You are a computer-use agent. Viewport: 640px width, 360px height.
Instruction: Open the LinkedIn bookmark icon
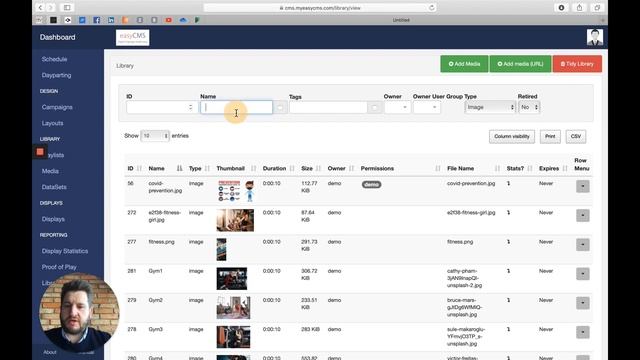click(111, 20)
